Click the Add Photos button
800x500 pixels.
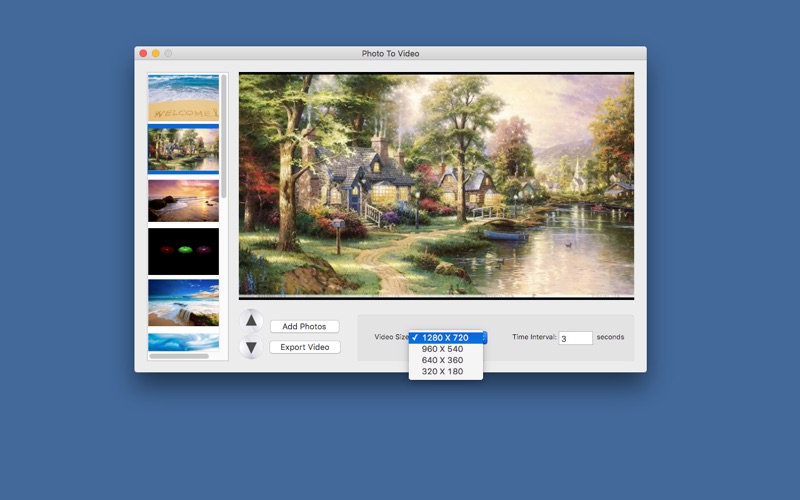point(305,327)
